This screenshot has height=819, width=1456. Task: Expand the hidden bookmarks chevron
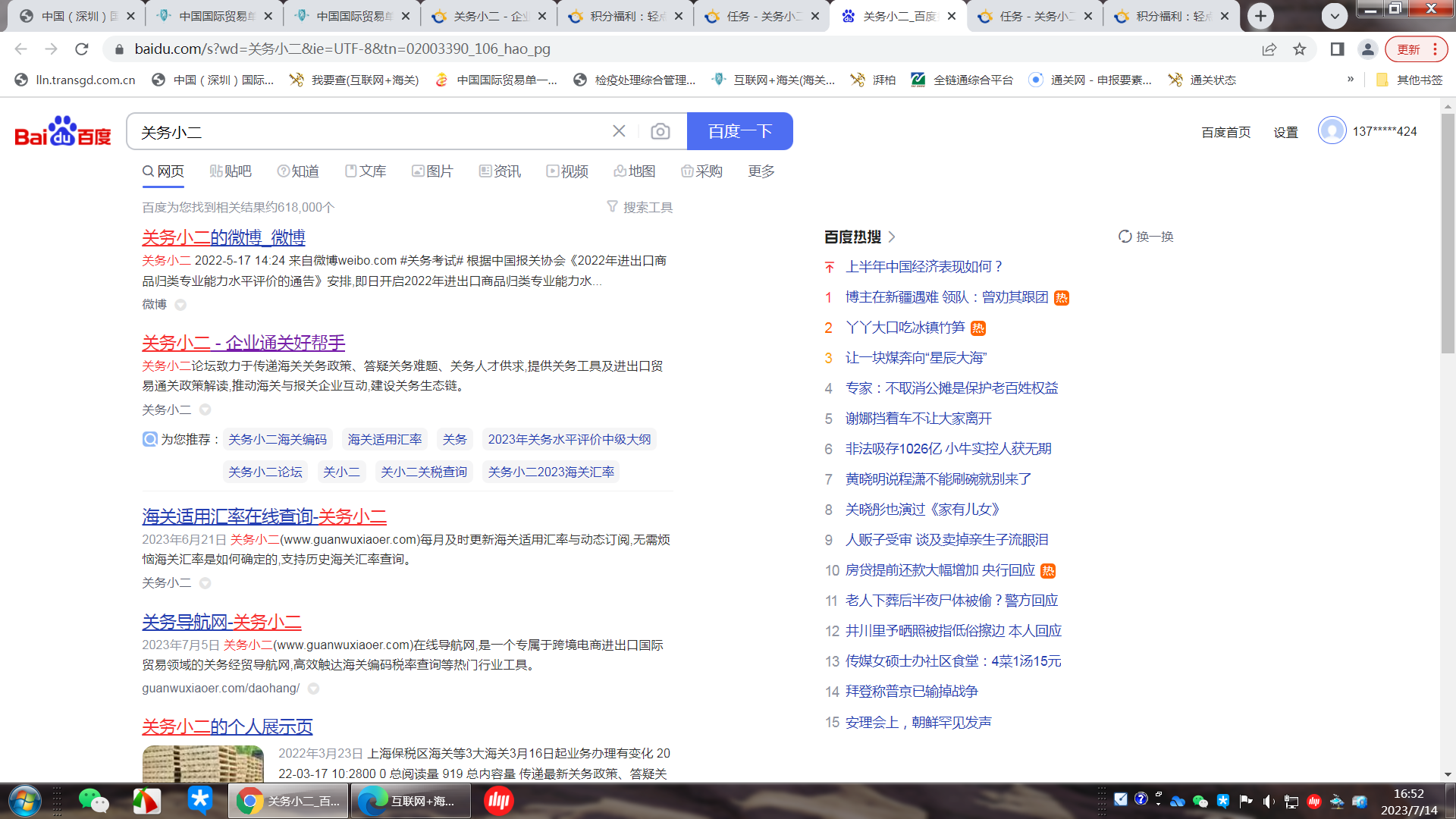(1351, 79)
